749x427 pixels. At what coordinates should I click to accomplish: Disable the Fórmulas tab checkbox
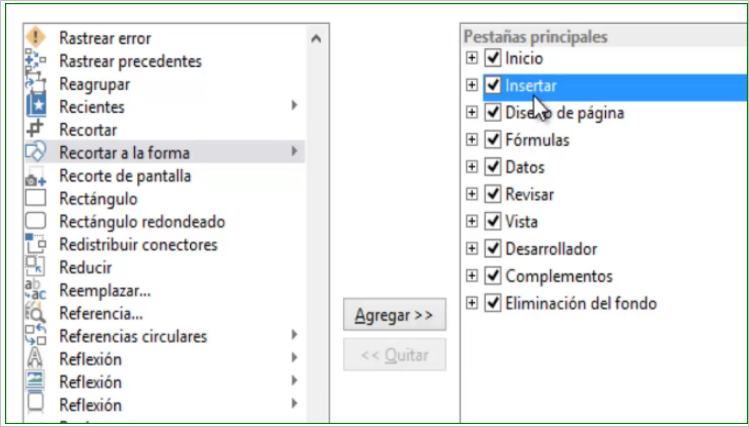[492, 139]
